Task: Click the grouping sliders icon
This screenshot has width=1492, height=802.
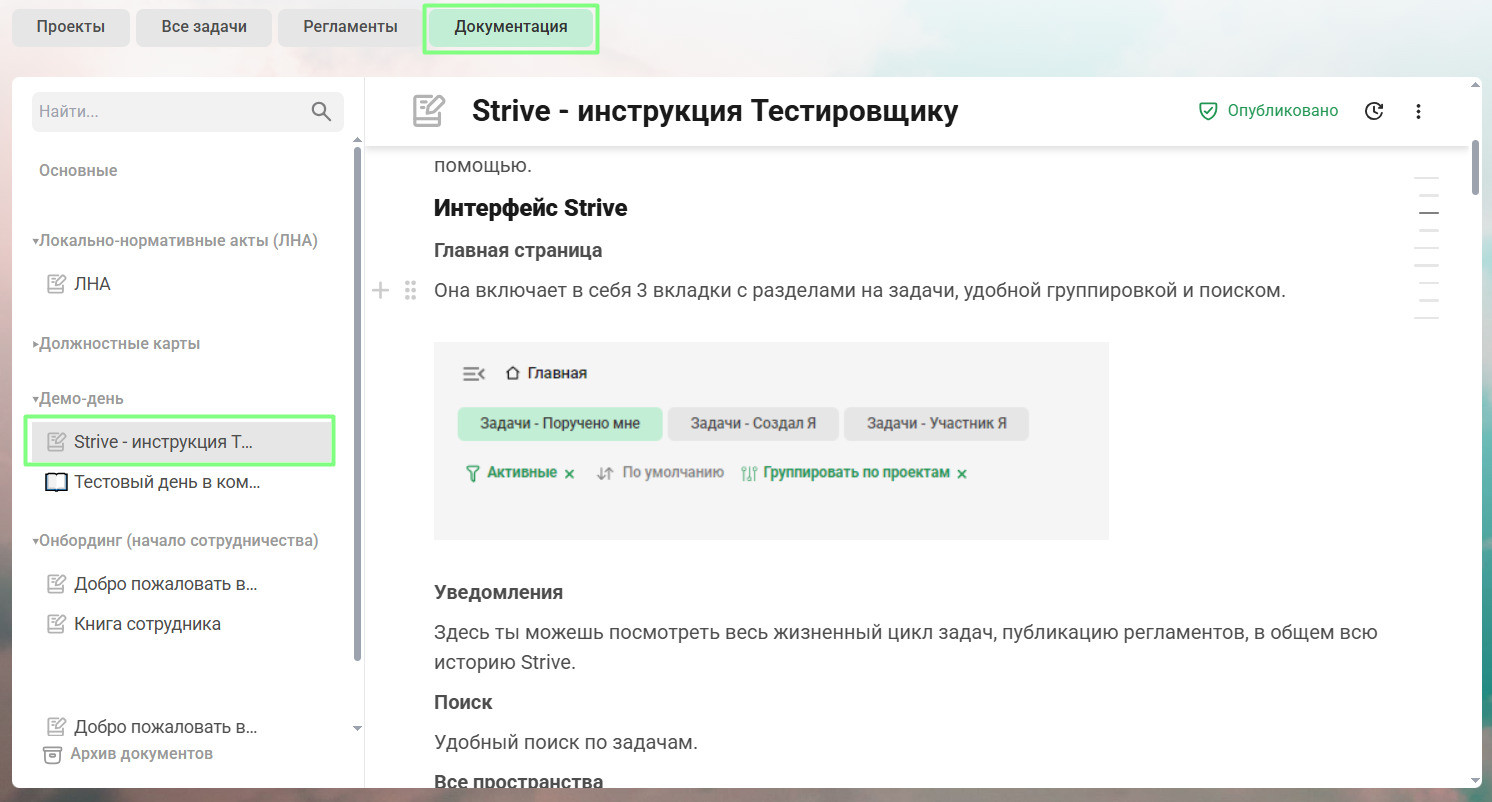Action: (749, 473)
